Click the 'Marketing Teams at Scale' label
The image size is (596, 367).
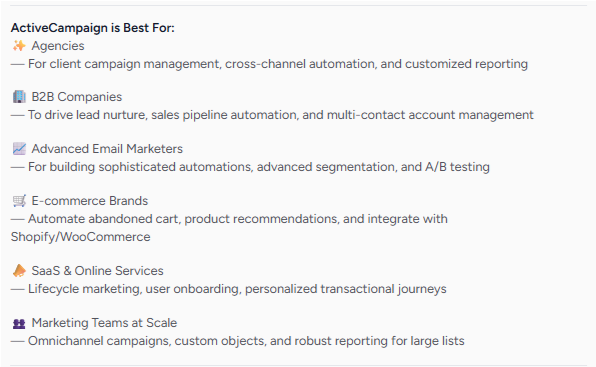point(104,323)
